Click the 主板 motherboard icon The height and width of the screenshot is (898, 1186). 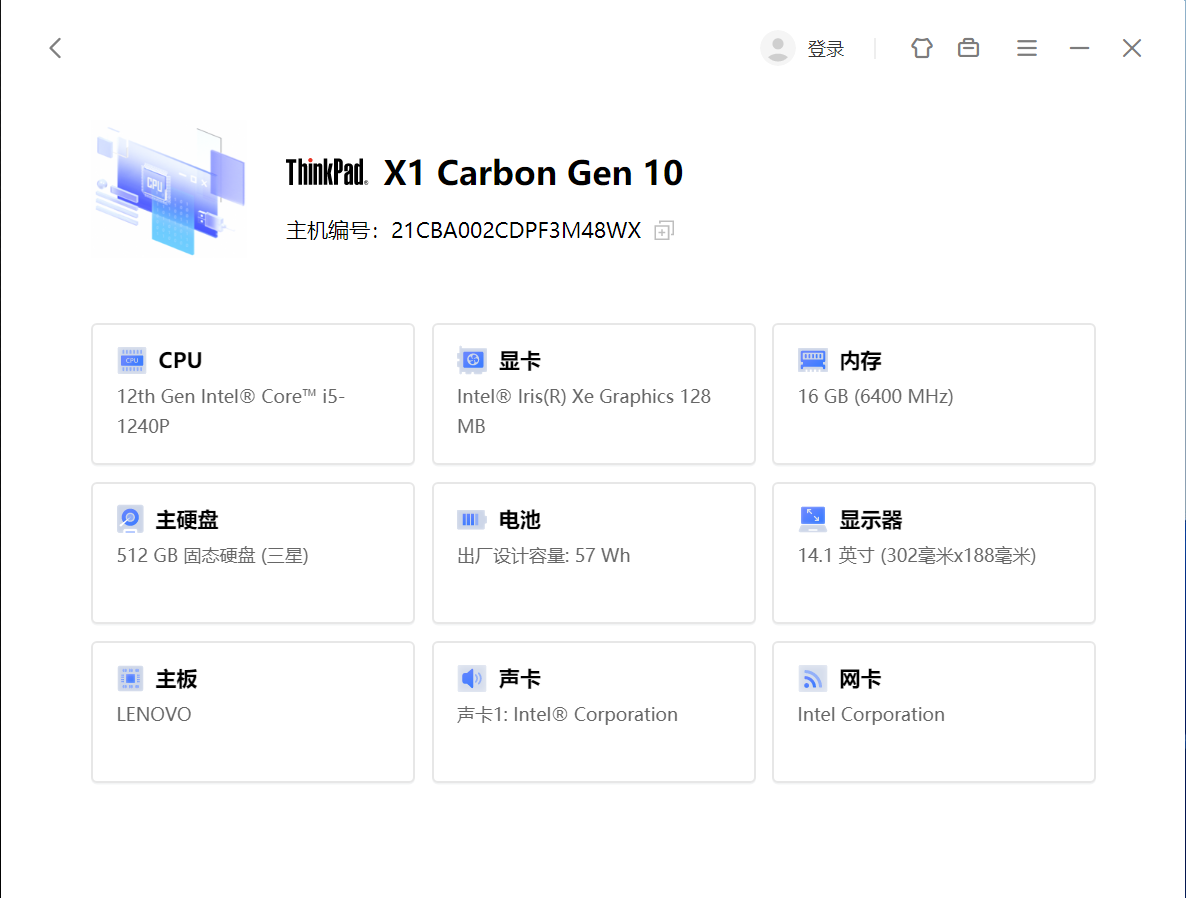pos(130,679)
